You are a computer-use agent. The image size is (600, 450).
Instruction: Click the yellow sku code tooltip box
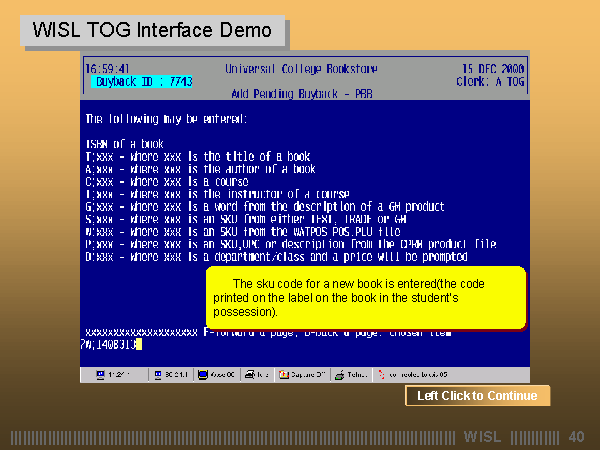point(365,298)
